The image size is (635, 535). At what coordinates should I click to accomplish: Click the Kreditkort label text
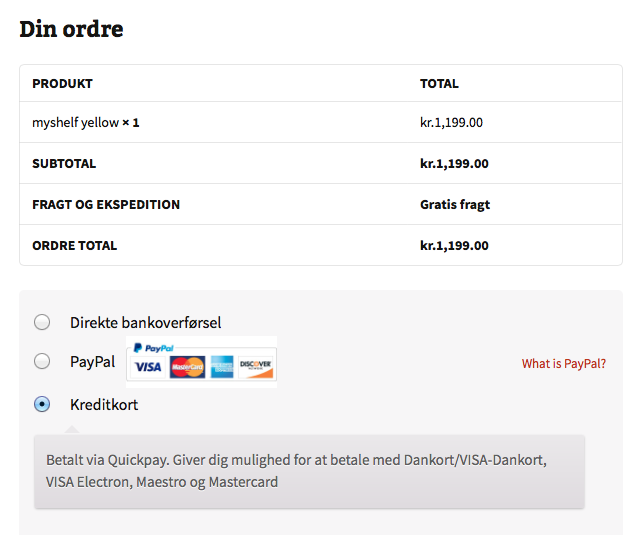point(104,405)
